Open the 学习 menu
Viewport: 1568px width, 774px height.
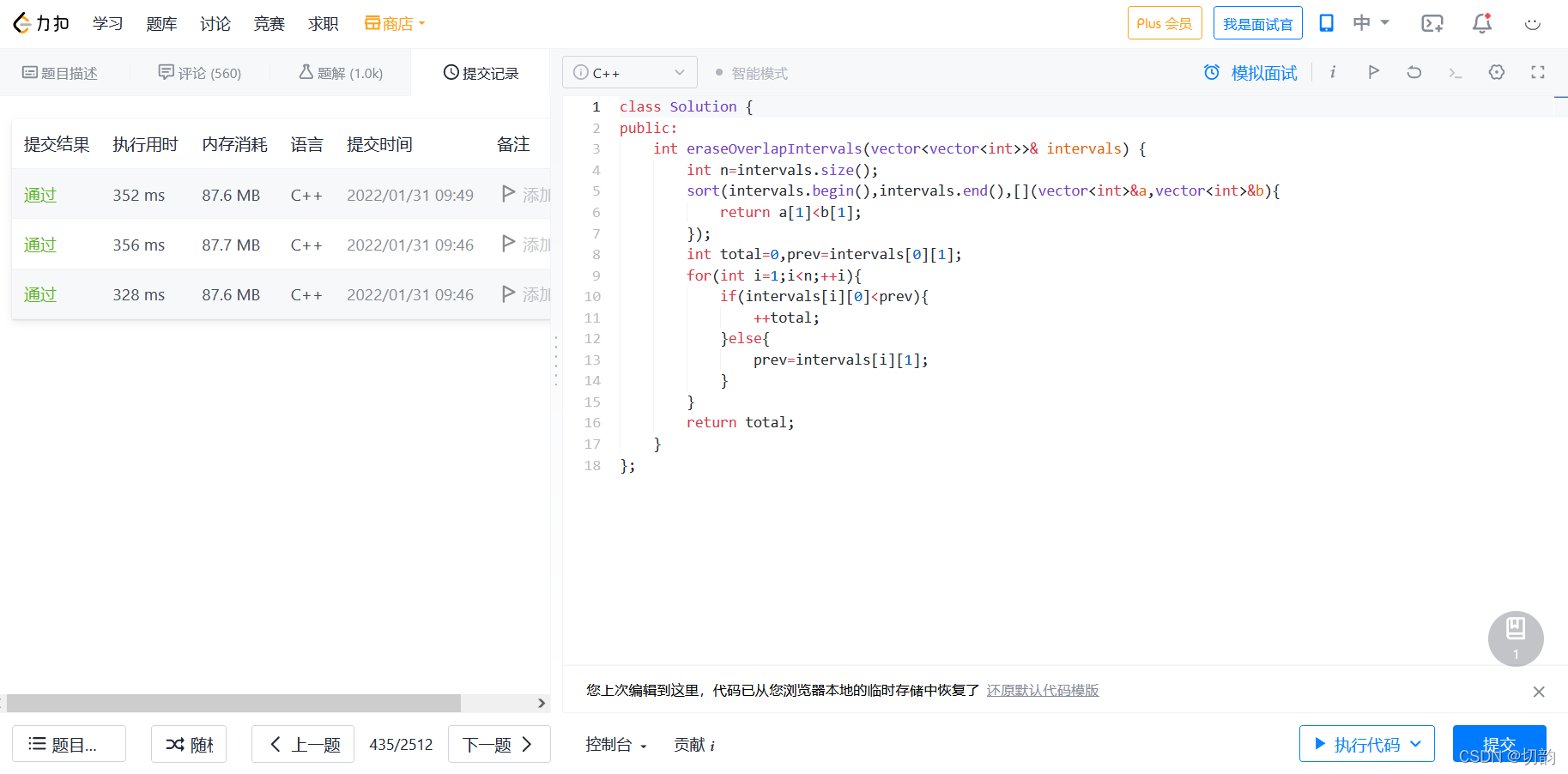pos(107,23)
